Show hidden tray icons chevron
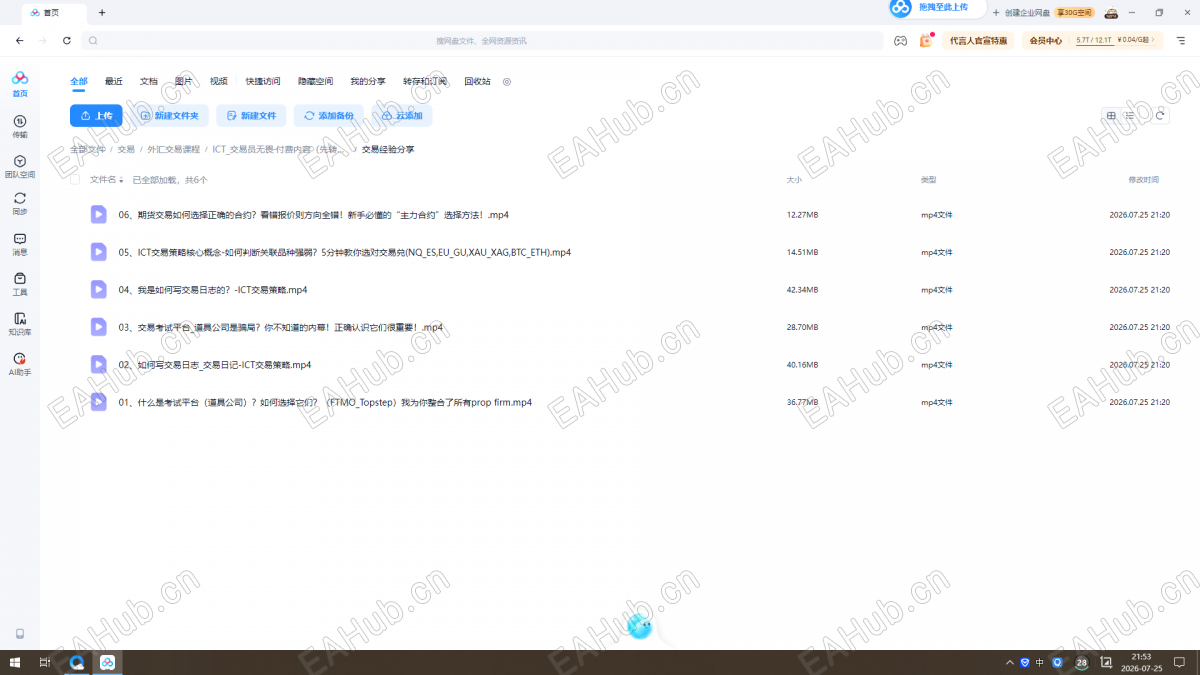The height and width of the screenshot is (675, 1200). click(1008, 663)
